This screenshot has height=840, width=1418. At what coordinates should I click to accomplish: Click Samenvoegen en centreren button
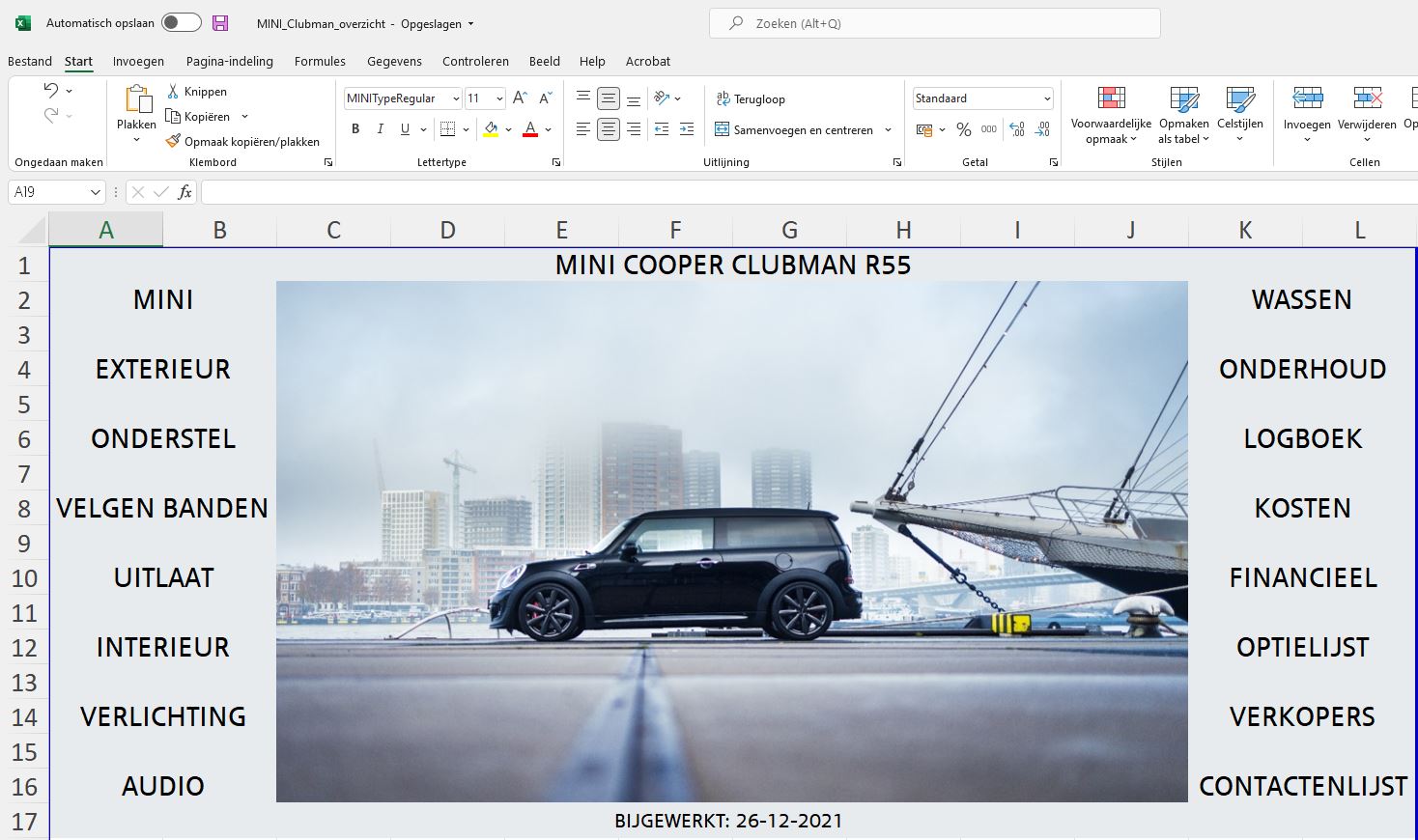[794, 129]
